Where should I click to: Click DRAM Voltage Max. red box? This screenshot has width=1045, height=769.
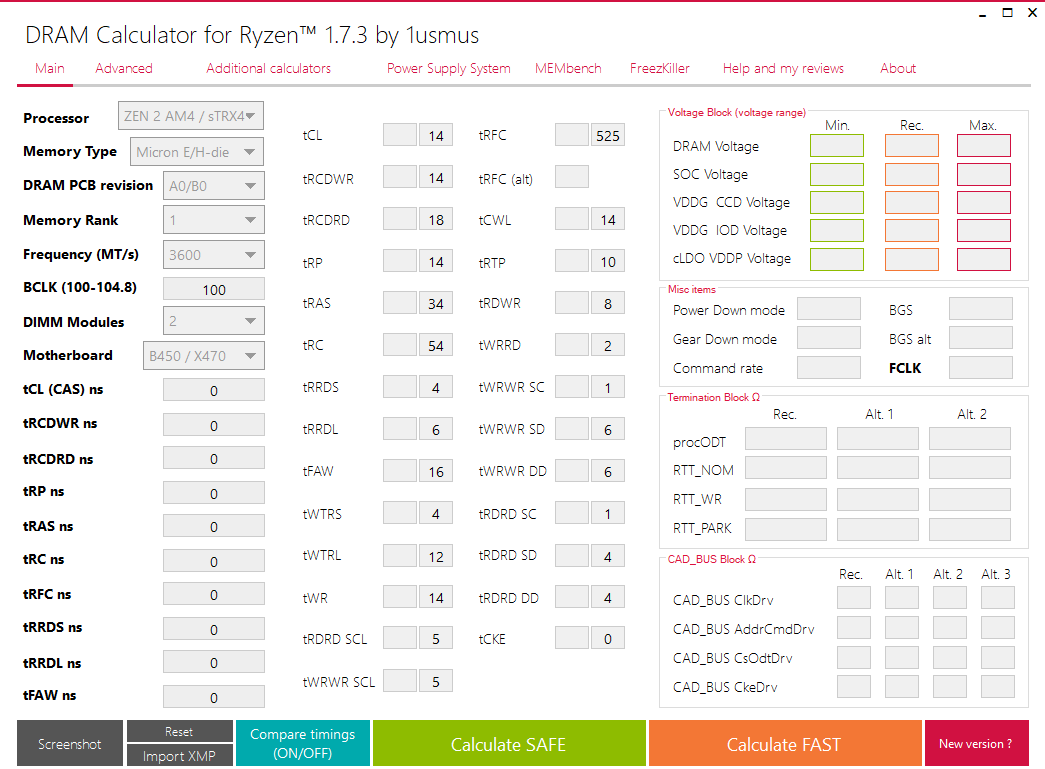click(984, 145)
